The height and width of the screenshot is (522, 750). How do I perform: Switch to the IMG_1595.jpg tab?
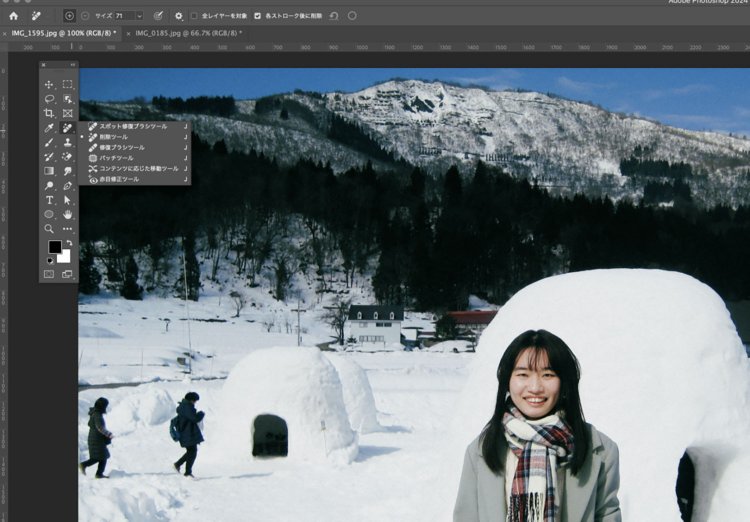pos(64,33)
